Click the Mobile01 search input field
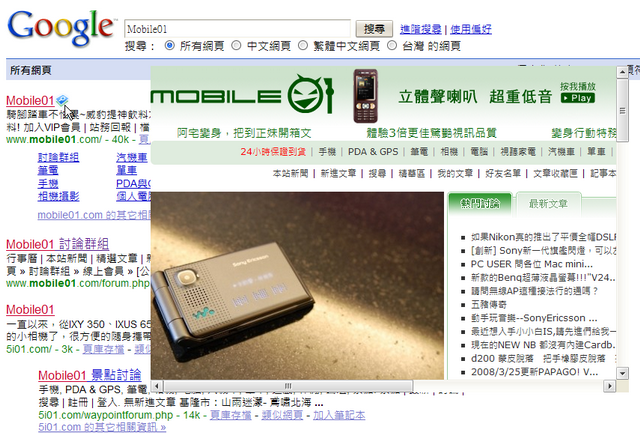This screenshot has height=433, width=640. click(x=237, y=29)
